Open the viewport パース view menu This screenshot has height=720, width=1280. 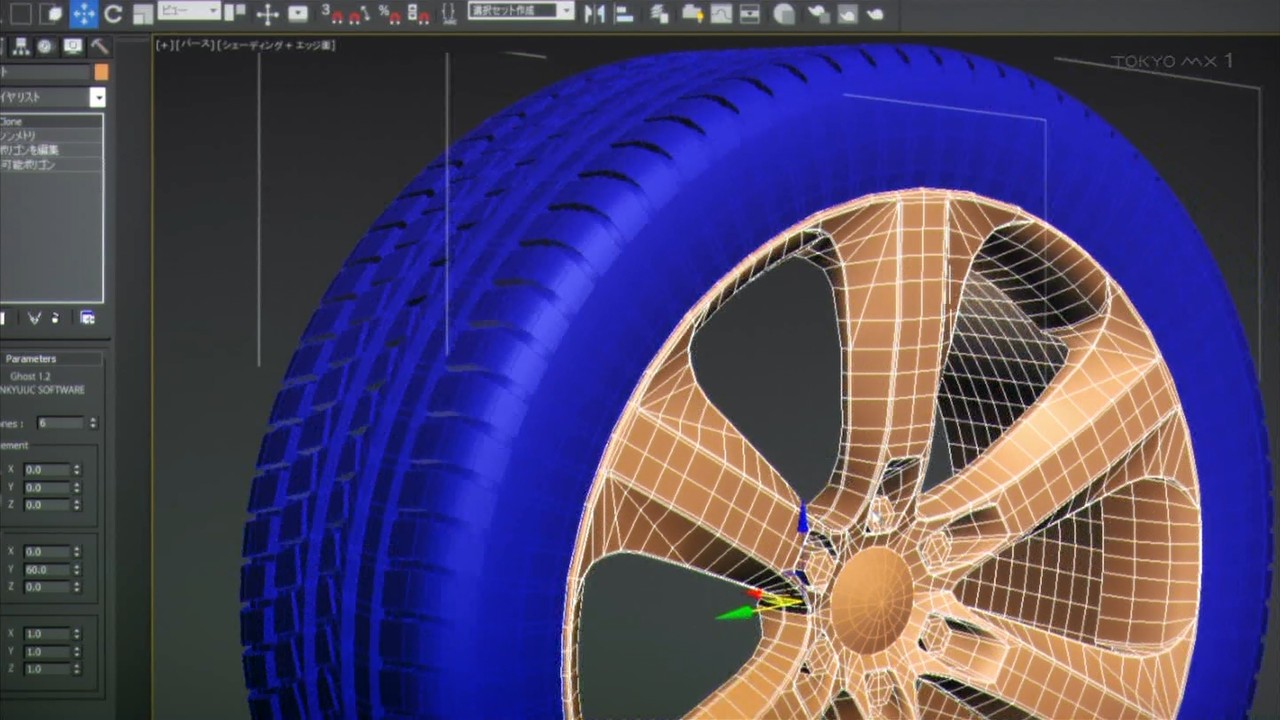(x=195, y=45)
